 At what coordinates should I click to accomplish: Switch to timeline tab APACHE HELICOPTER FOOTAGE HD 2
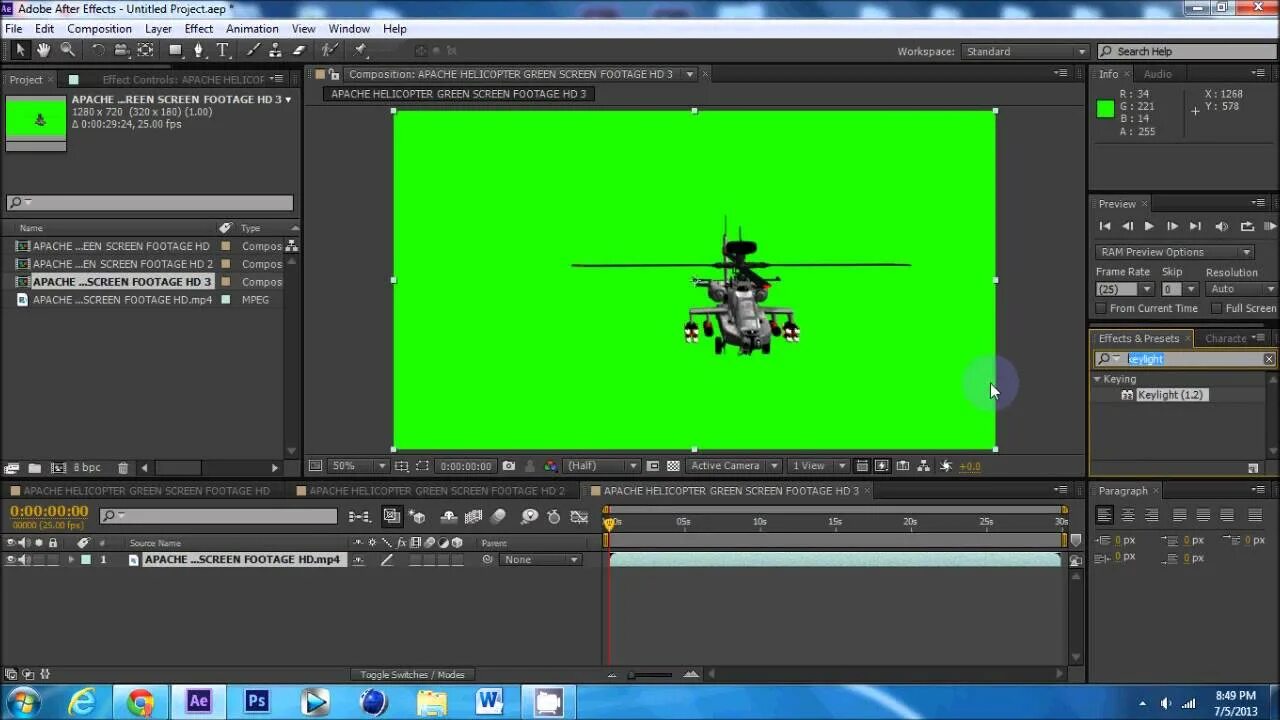pyautogui.click(x=437, y=491)
